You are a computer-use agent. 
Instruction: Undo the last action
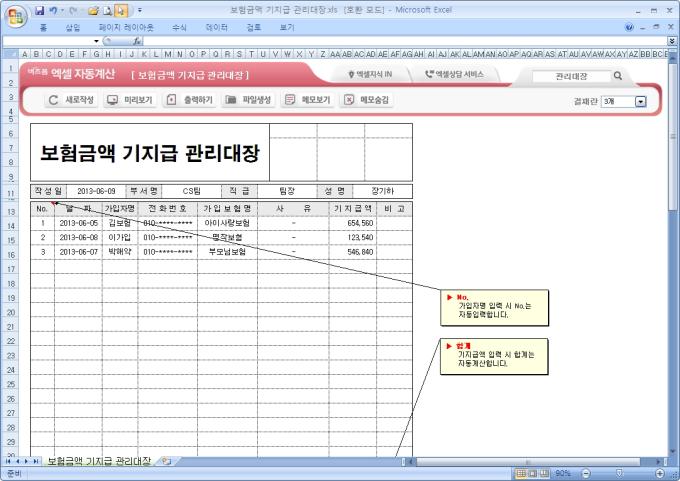(53, 10)
